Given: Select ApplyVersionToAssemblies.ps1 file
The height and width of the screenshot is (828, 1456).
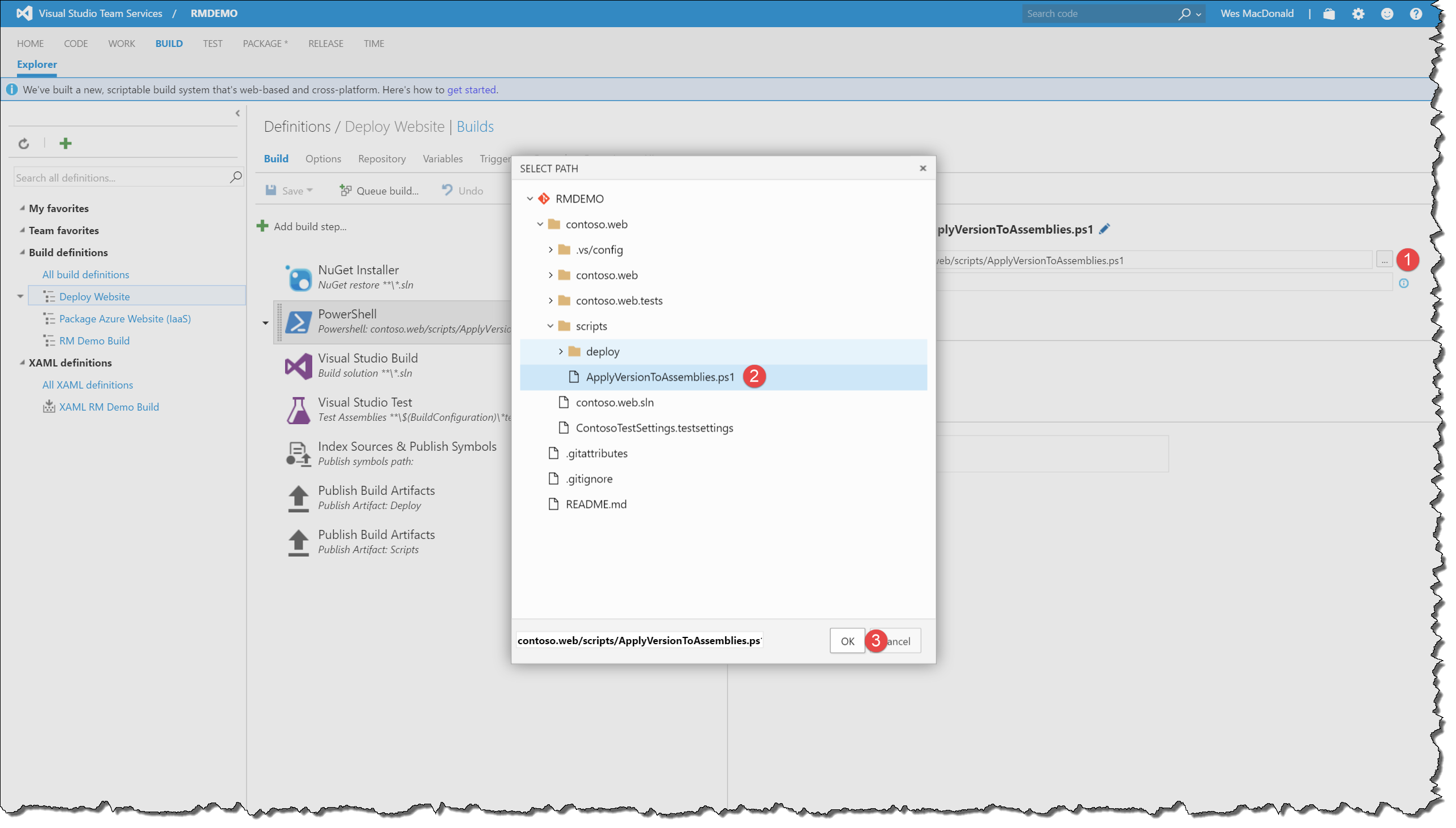Looking at the screenshot, I should [660, 377].
